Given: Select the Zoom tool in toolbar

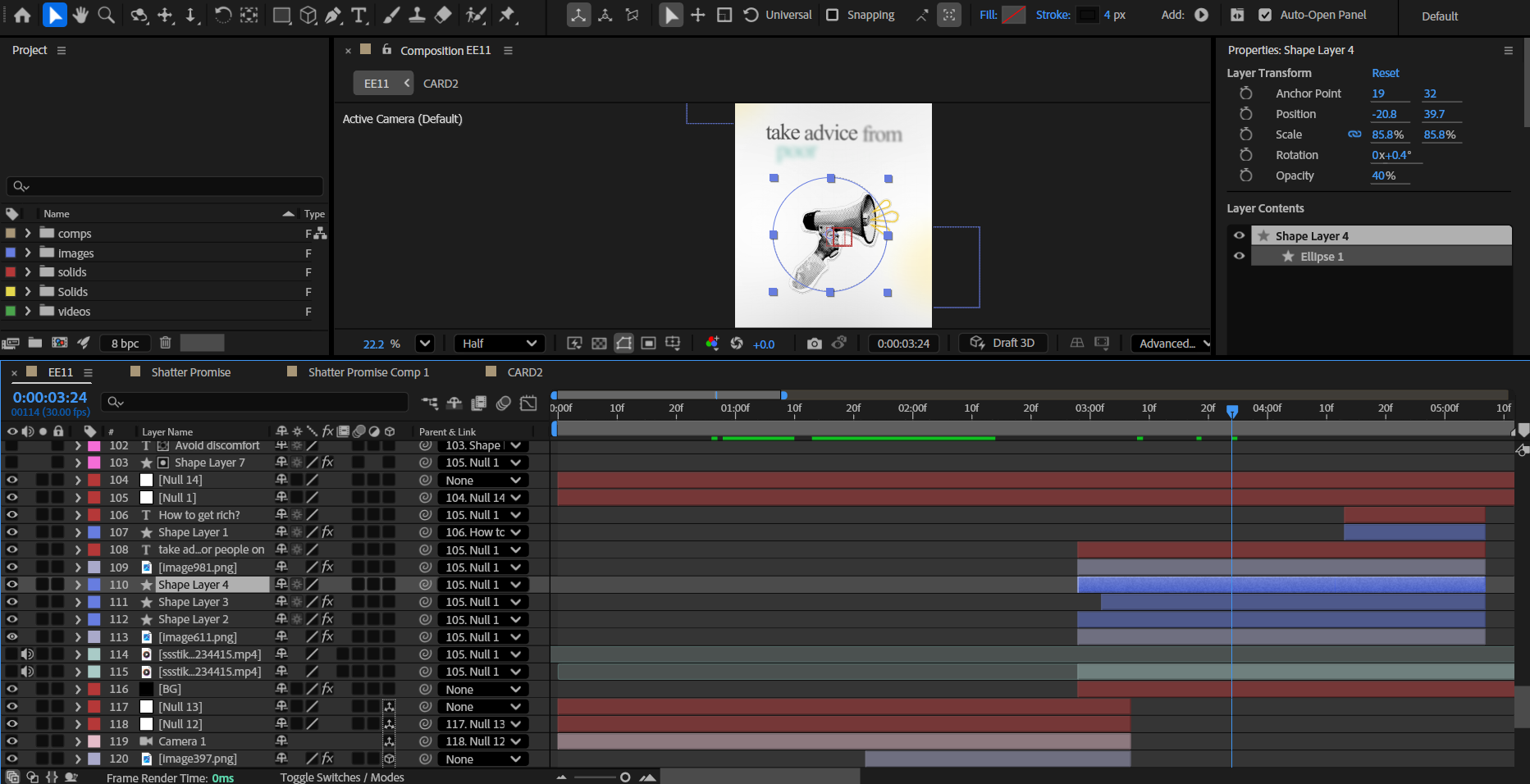Looking at the screenshot, I should [106, 15].
